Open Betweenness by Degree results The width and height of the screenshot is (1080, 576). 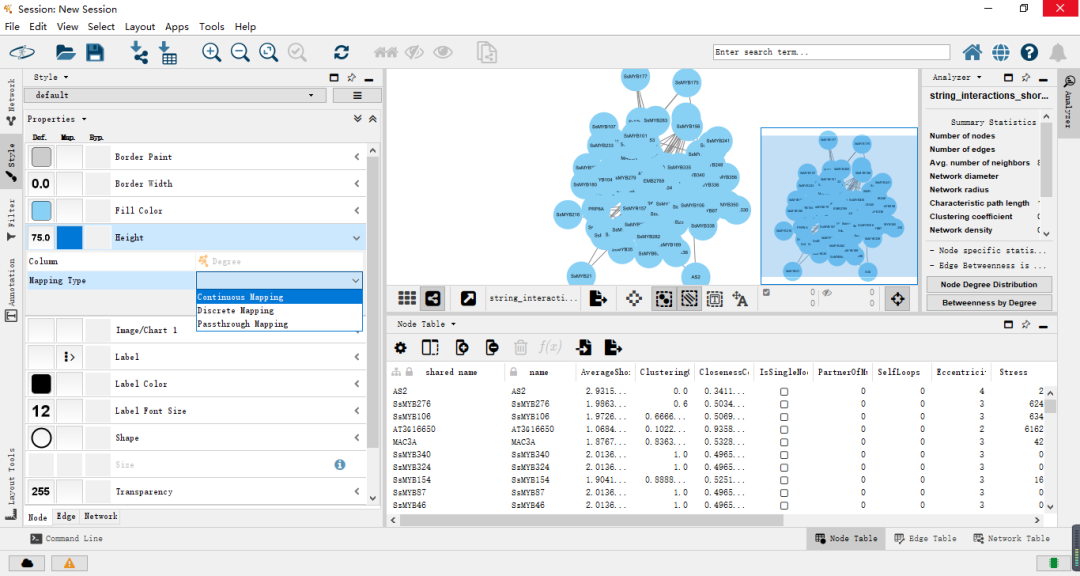[x=988, y=302]
